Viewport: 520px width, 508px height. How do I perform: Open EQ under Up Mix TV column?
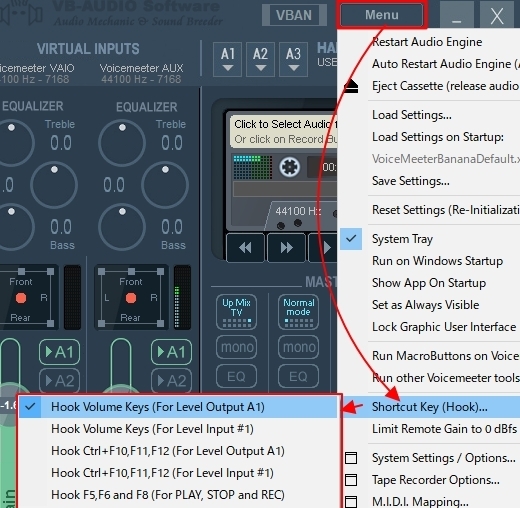click(x=237, y=376)
